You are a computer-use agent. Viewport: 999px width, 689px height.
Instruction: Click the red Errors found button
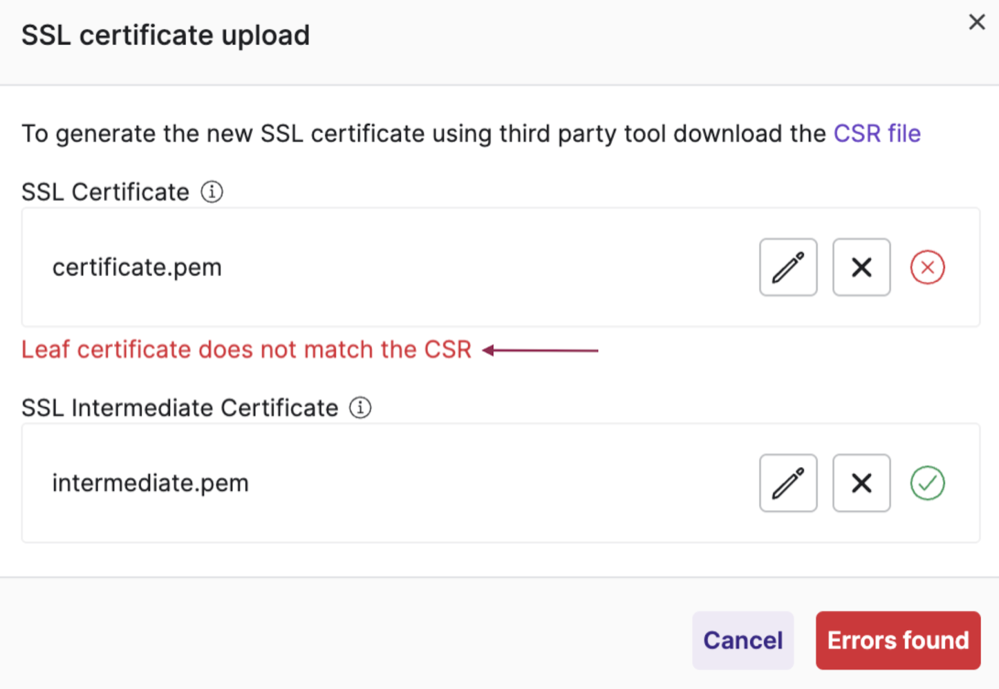coord(898,640)
